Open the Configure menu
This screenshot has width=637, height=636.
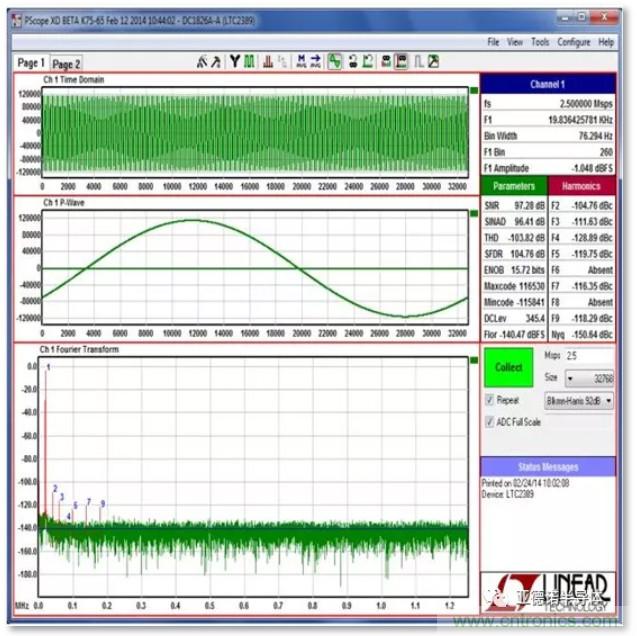point(573,43)
